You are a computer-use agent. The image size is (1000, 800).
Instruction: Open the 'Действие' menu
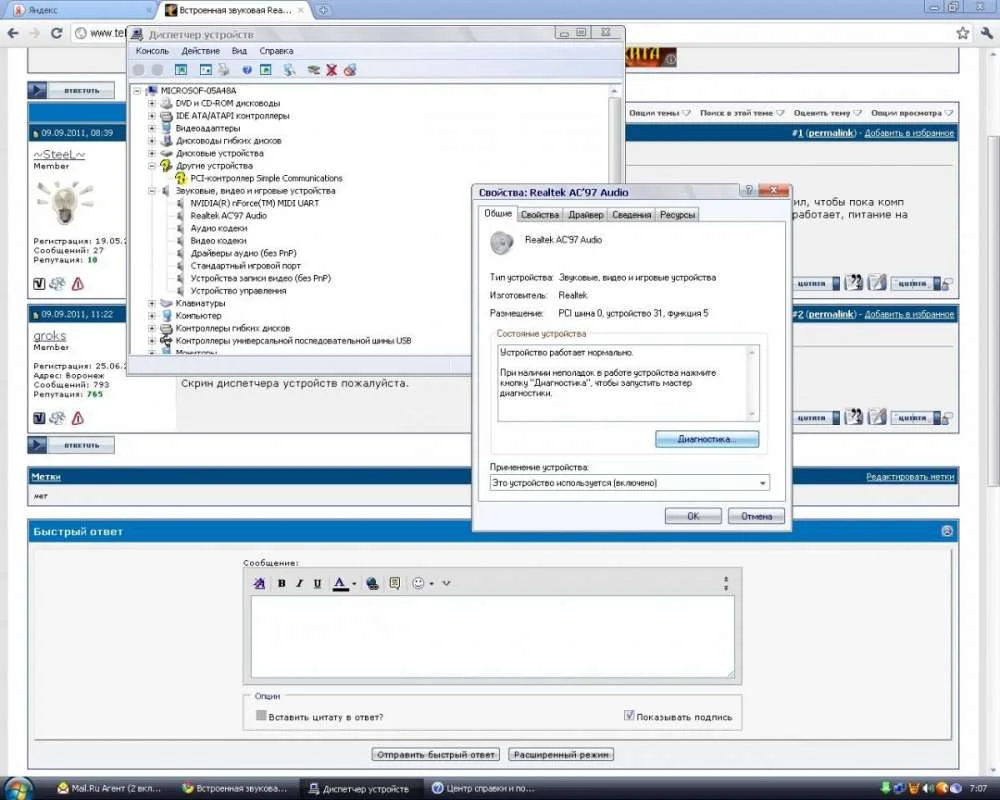(201, 50)
